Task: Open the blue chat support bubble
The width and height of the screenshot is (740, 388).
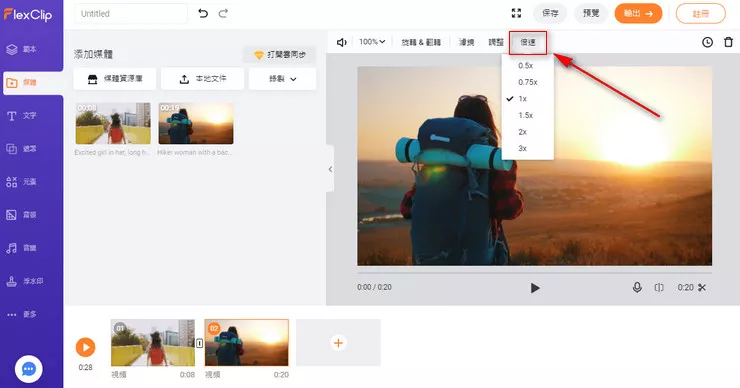Action: pos(28,369)
